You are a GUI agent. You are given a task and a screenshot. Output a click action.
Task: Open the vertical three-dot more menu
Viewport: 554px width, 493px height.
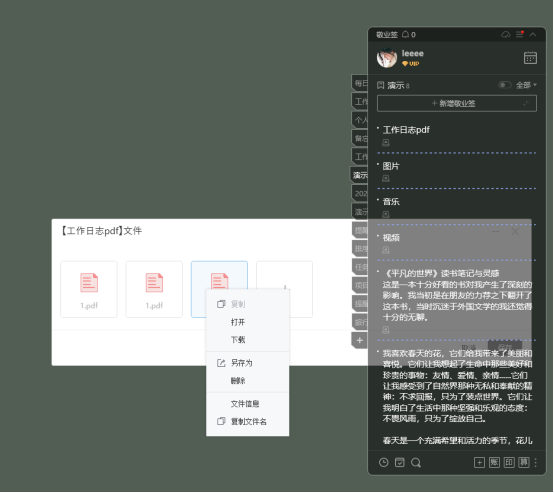(x=536, y=462)
